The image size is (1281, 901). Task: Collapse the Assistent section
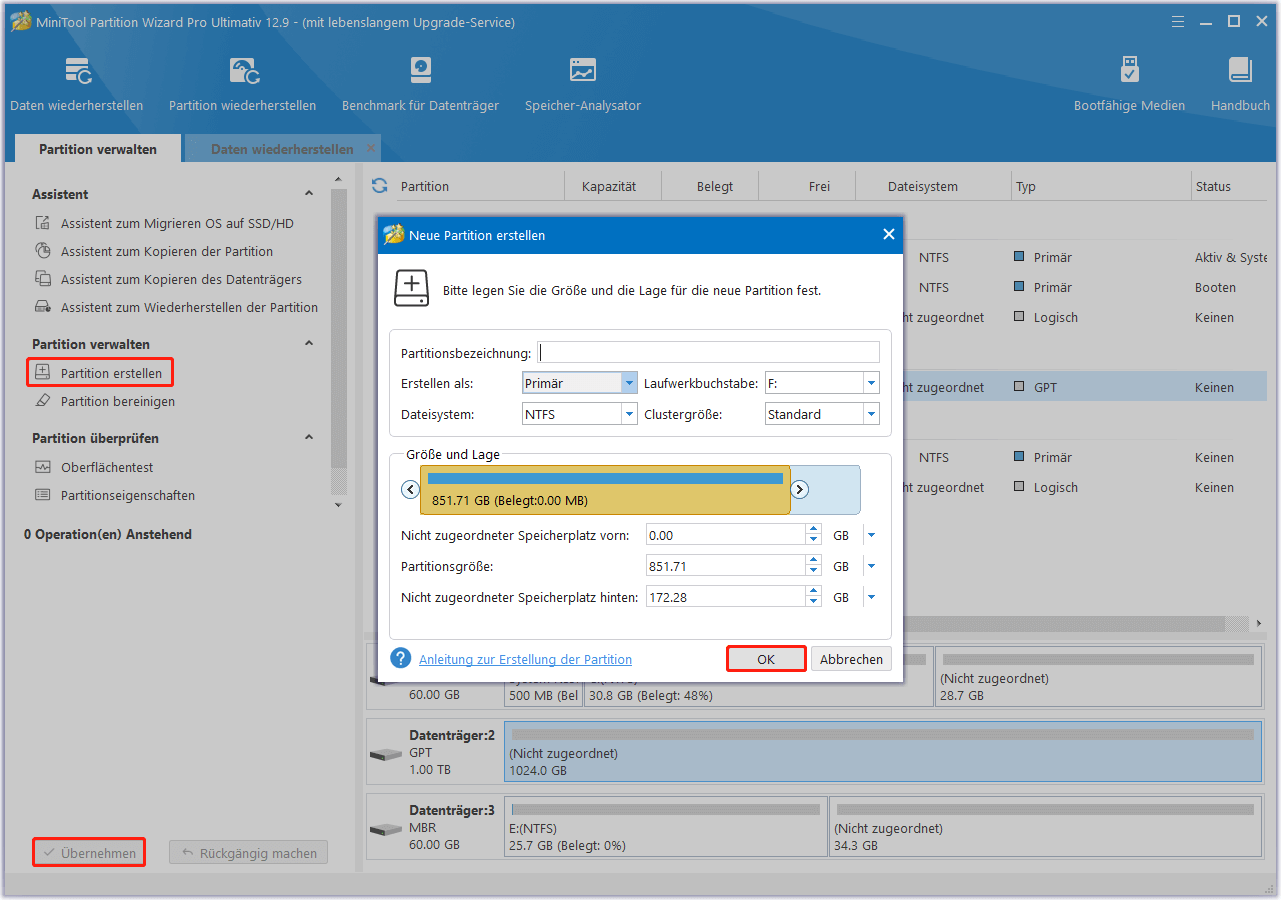309,194
